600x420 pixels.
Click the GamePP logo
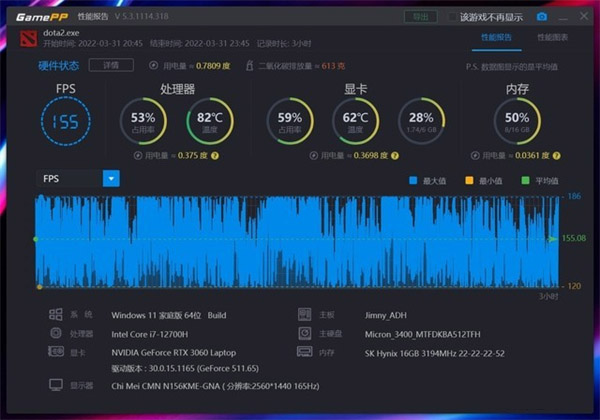pos(42,17)
